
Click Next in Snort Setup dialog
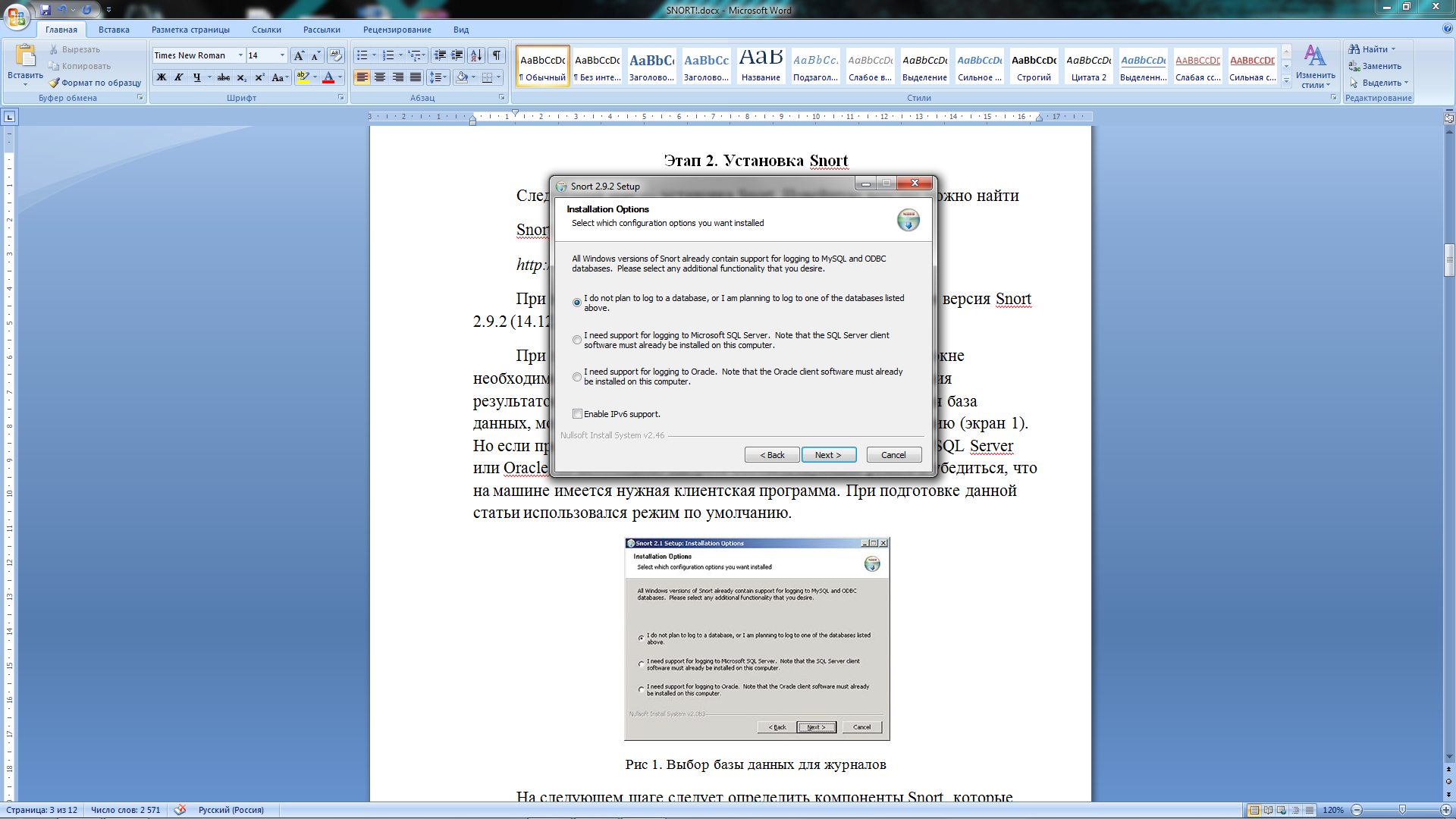(x=829, y=455)
